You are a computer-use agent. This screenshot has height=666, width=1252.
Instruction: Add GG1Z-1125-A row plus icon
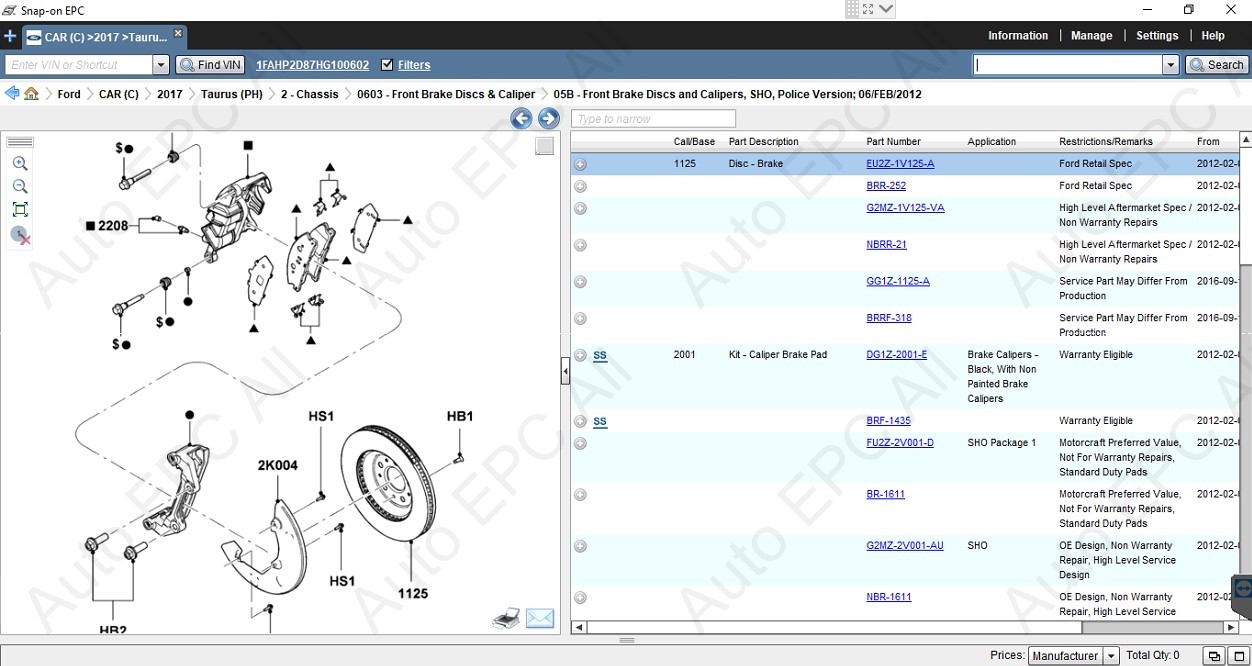[x=580, y=282]
